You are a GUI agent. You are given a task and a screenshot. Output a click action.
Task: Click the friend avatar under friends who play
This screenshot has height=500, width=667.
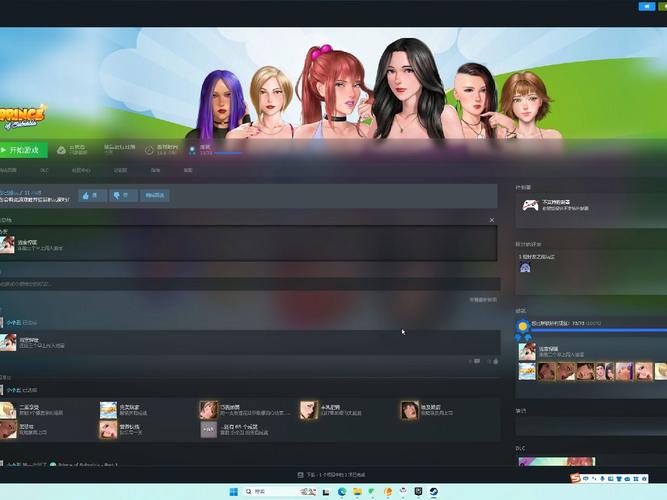point(525,267)
